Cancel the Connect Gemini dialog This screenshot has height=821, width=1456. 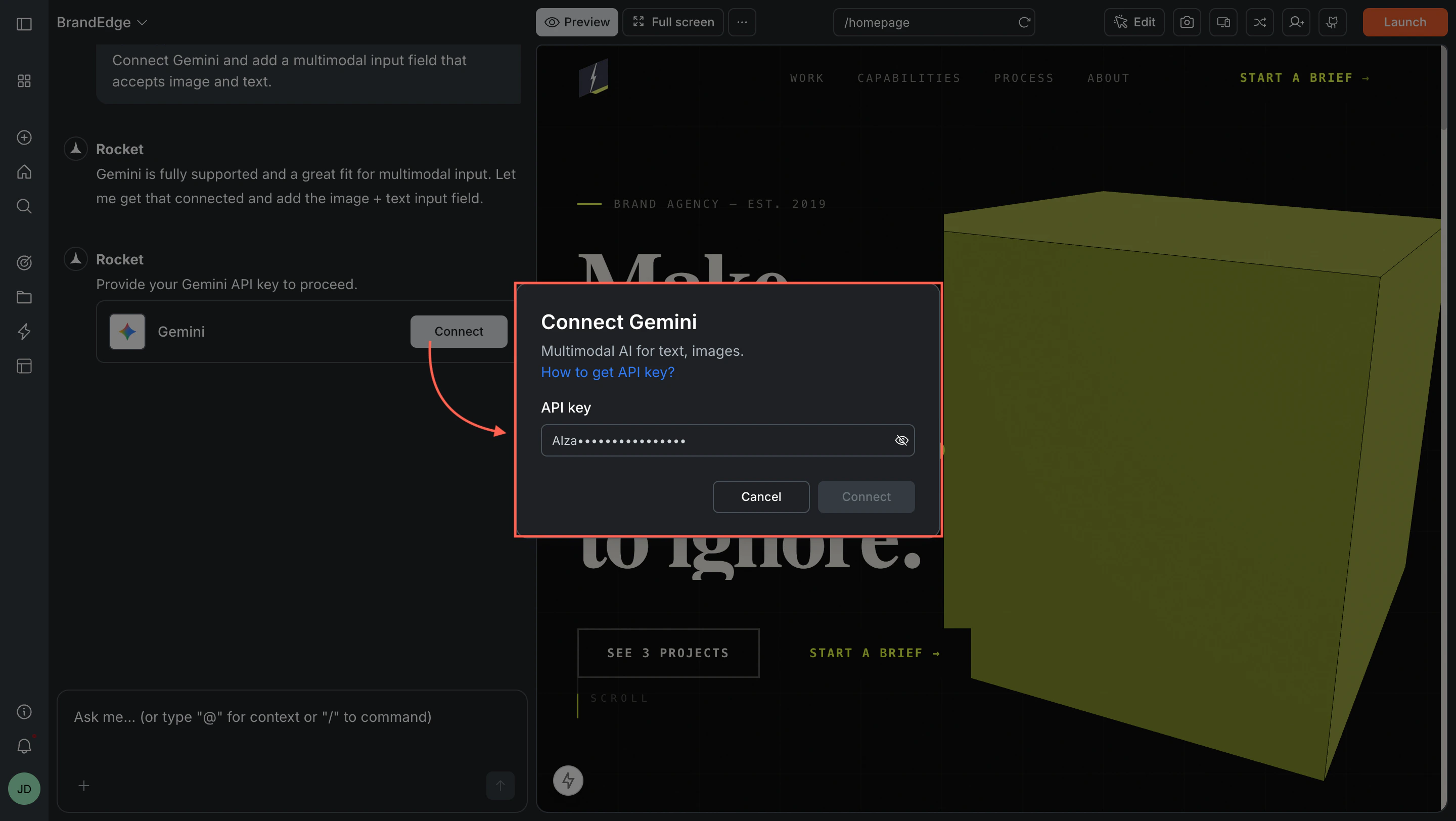761,496
